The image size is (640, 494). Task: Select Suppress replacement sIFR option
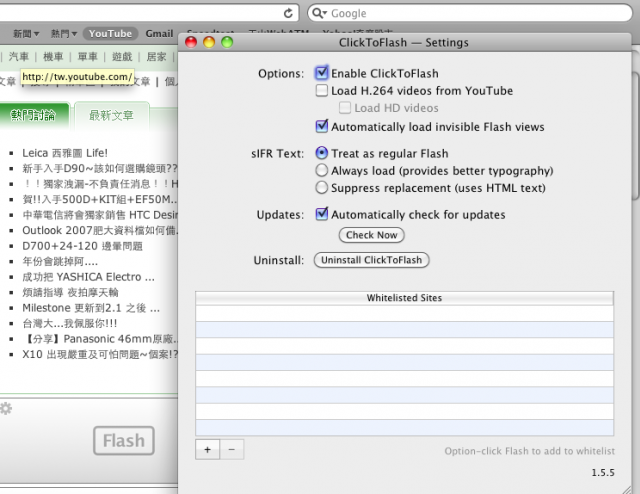click(322, 188)
